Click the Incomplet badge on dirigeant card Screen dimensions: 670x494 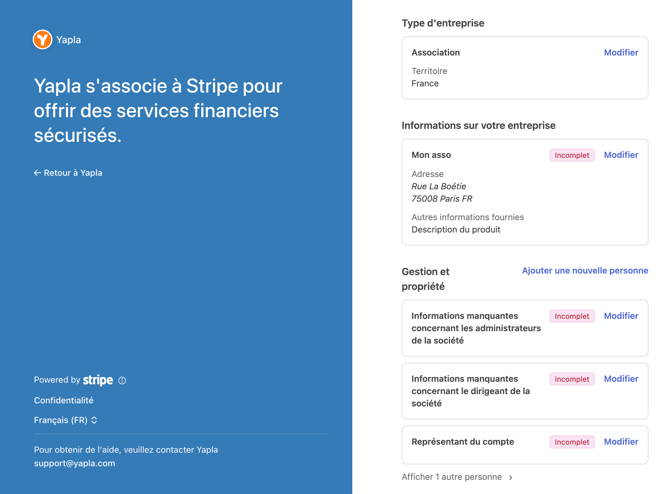click(x=572, y=379)
